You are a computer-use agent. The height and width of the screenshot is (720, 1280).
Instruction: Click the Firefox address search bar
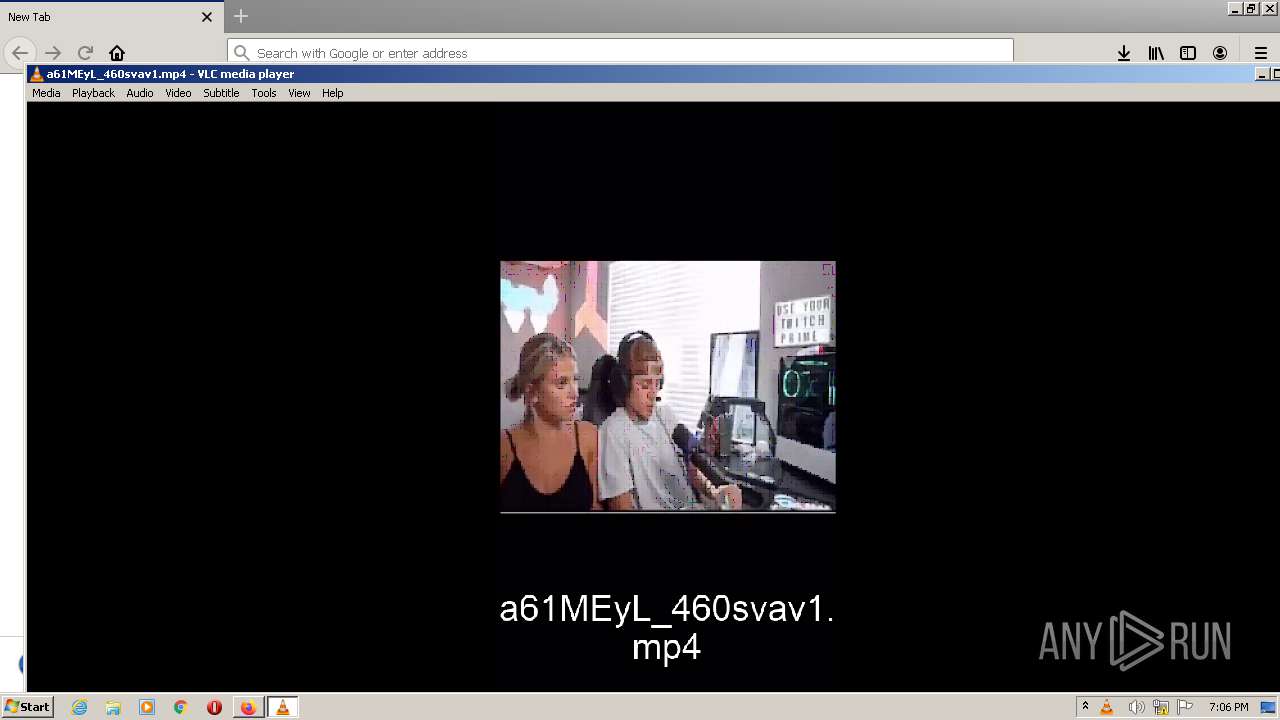coord(620,53)
